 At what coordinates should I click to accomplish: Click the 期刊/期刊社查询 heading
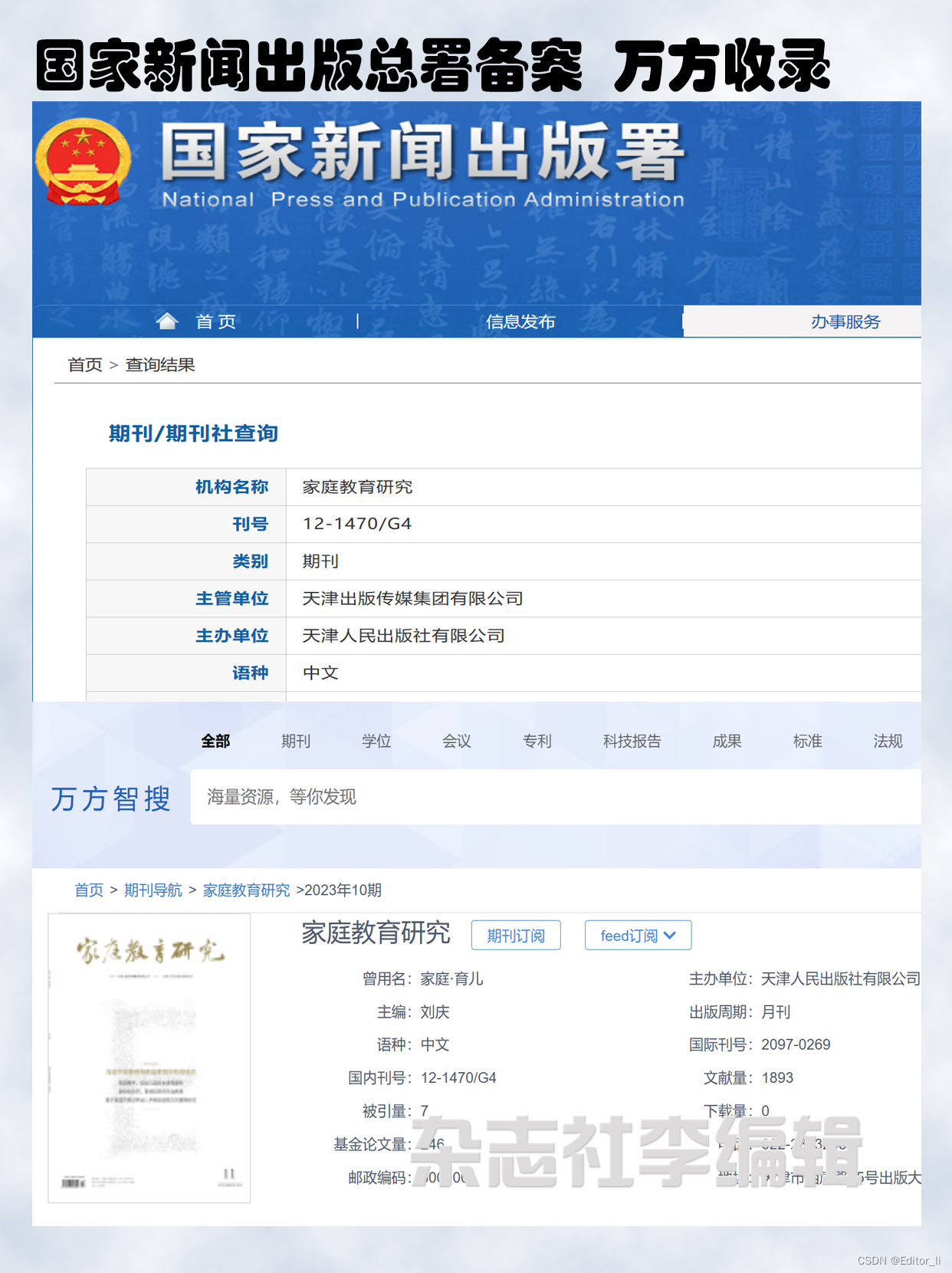coord(193,433)
